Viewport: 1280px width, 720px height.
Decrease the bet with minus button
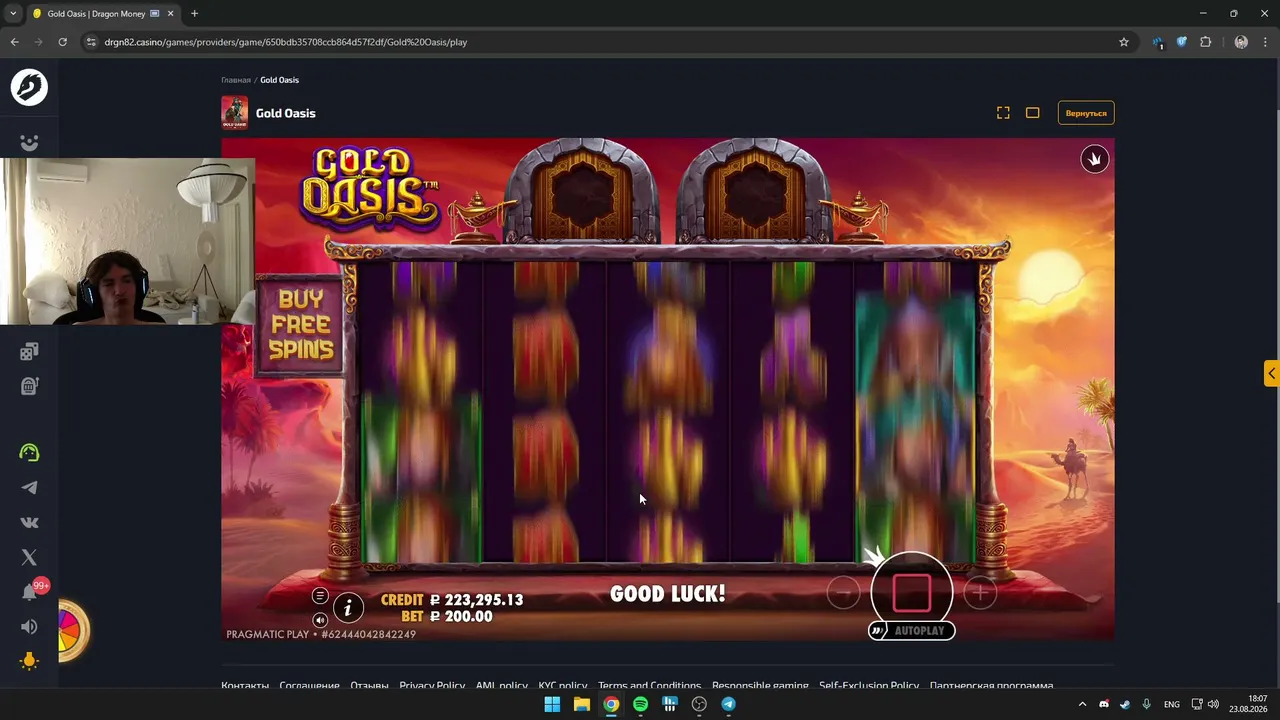[x=843, y=593]
